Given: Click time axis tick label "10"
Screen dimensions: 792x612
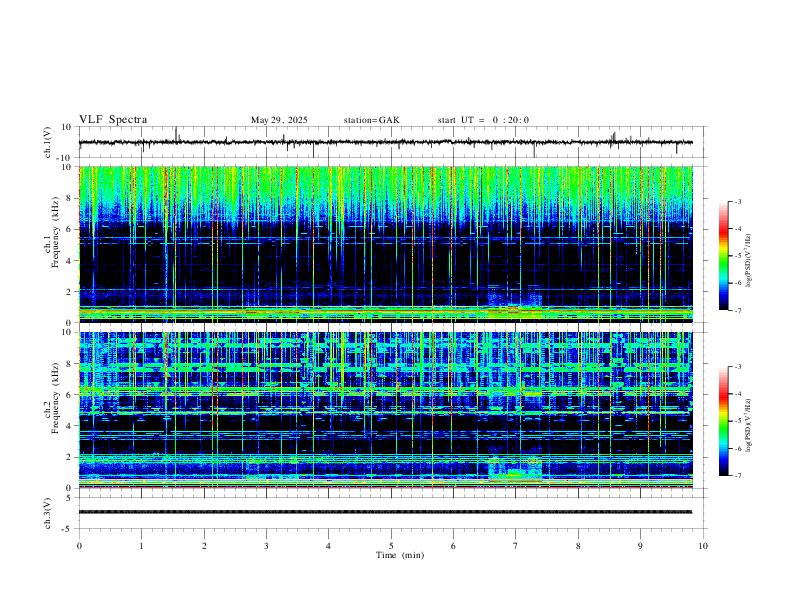Looking at the screenshot, I should (703, 546).
